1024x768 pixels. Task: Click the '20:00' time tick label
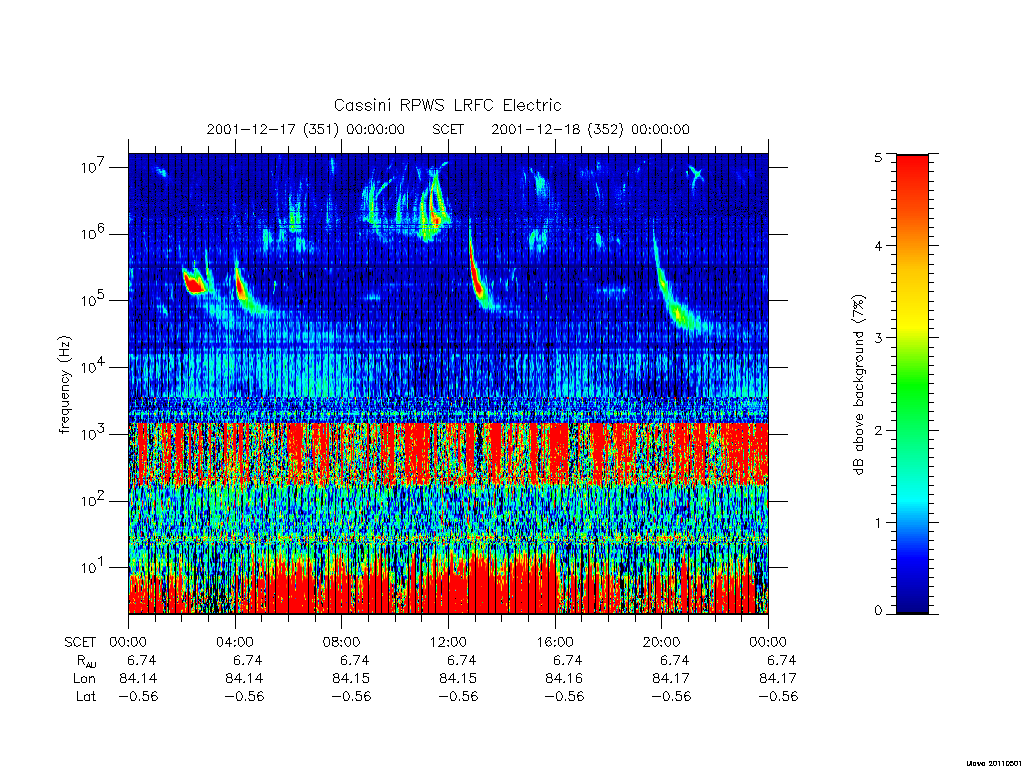click(662, 642)
